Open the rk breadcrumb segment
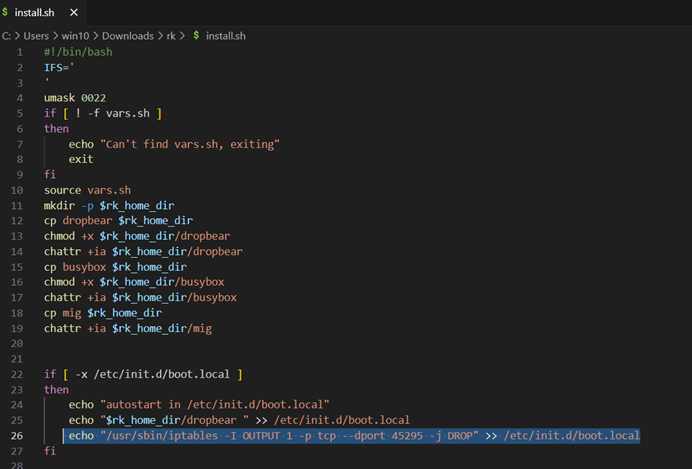Image resolution: width=692 pixels, height=469 pixels. coord(171,36)
